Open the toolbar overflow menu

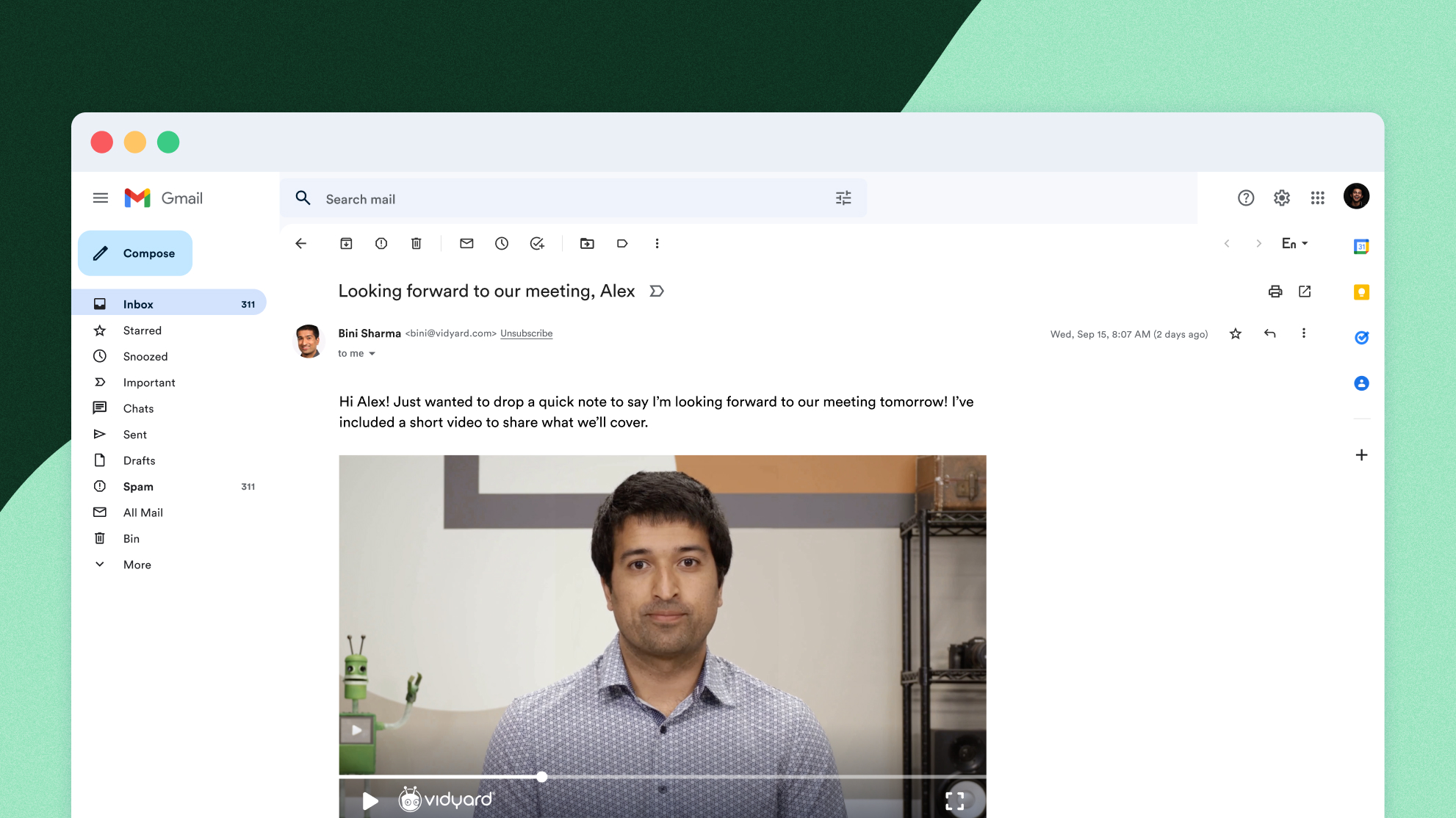657,243
